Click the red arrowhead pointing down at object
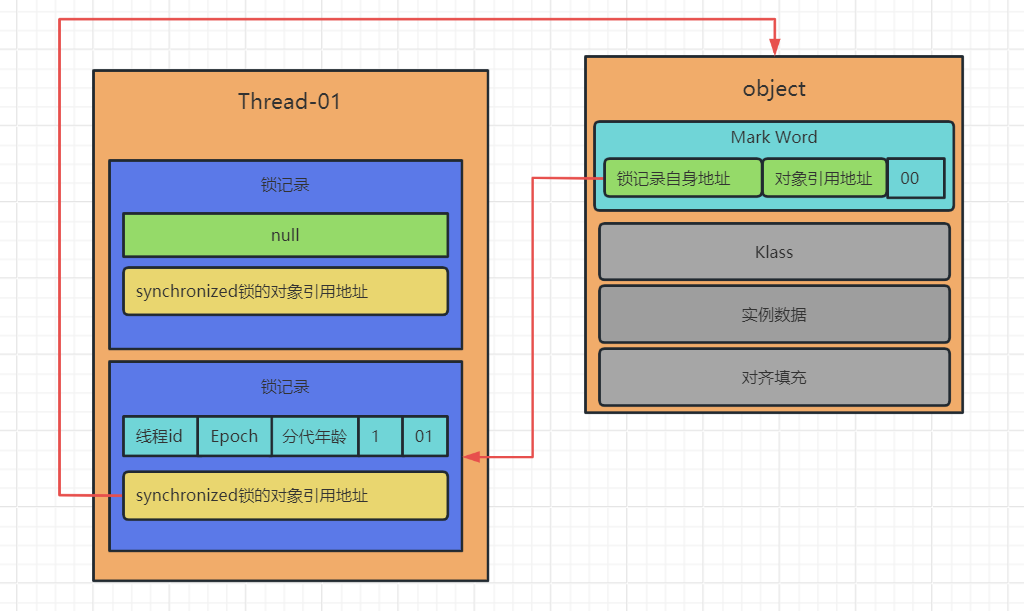 (x=774, y=47)
